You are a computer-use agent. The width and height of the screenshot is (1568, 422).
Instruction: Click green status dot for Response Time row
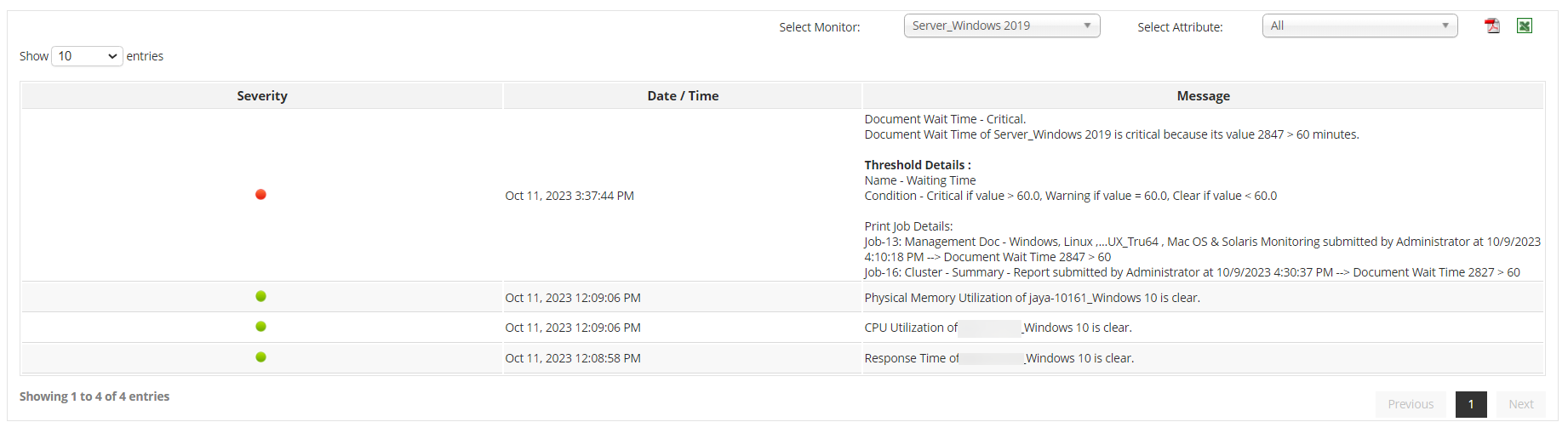260,357
